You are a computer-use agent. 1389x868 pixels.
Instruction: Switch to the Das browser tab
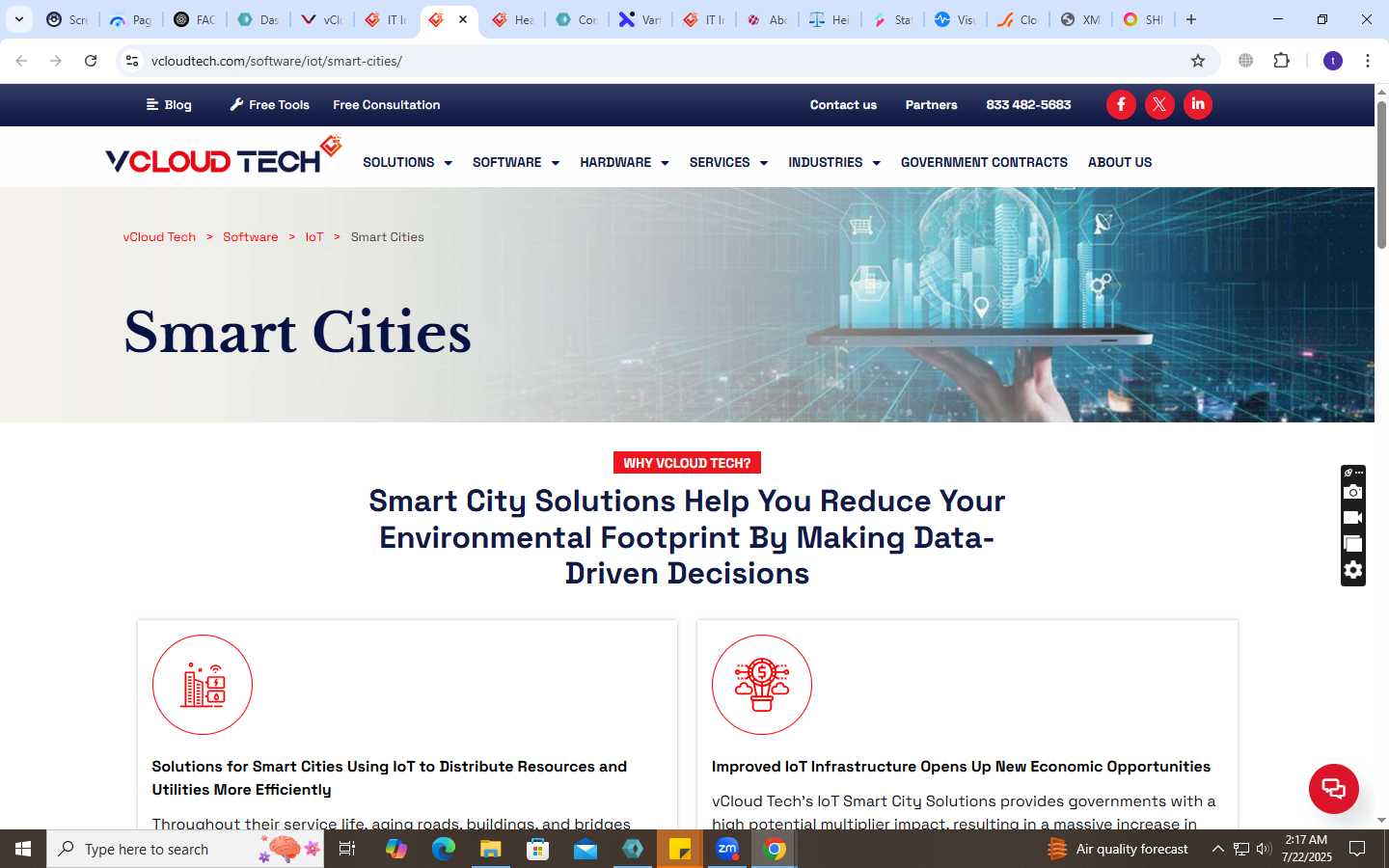pyautogui.click(x=258, y=19)
